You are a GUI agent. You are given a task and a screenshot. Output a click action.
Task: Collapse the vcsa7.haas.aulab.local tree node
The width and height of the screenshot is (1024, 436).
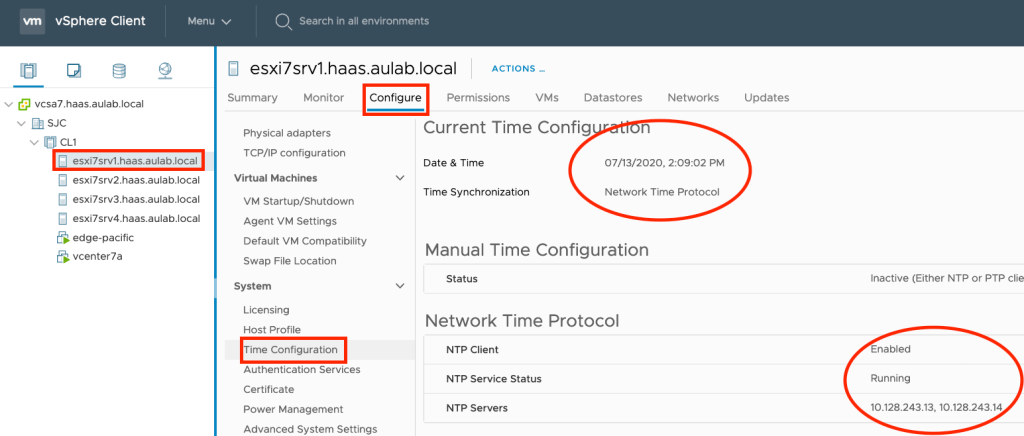9,104
